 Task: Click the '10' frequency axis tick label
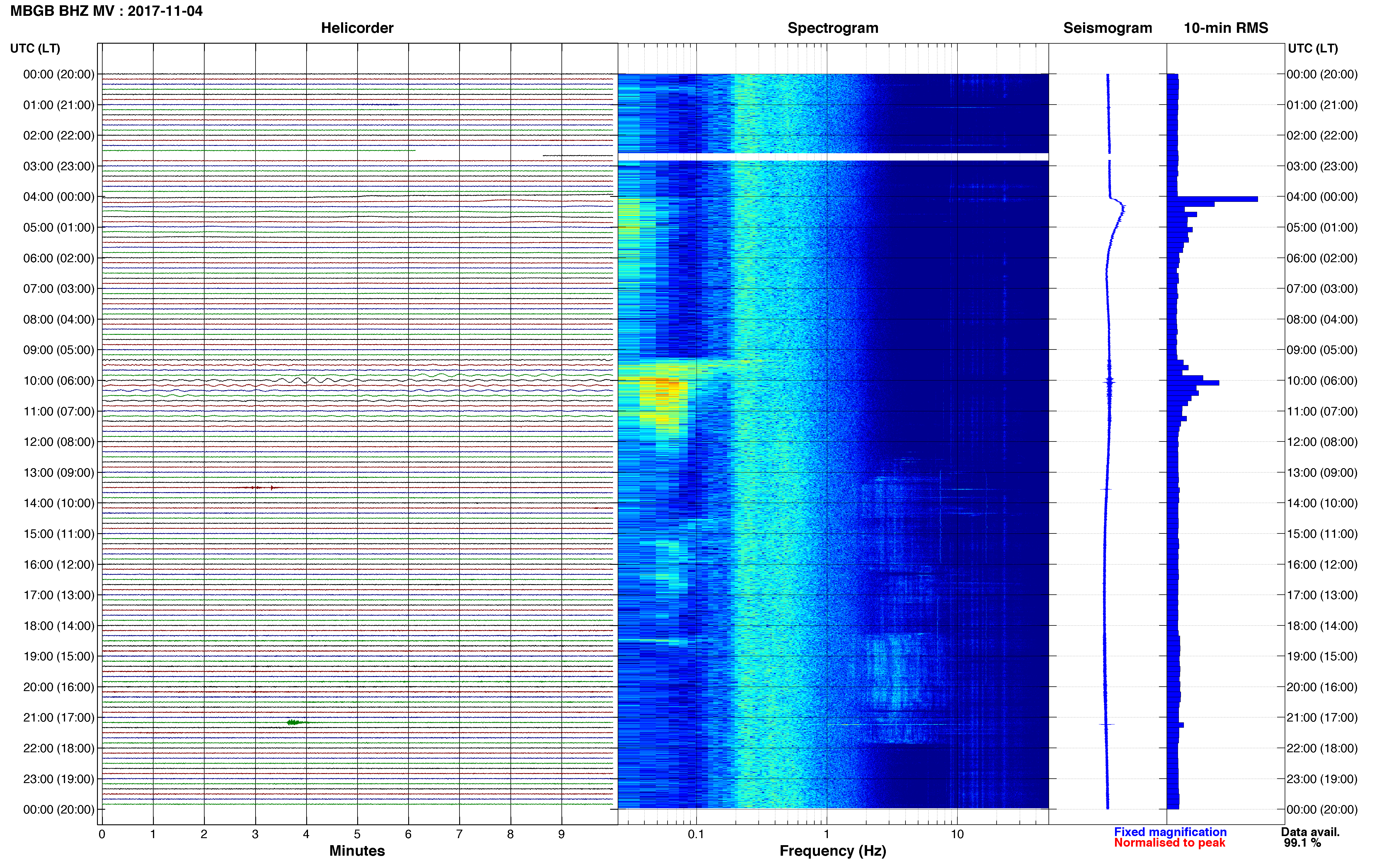[x=957, y=834]
